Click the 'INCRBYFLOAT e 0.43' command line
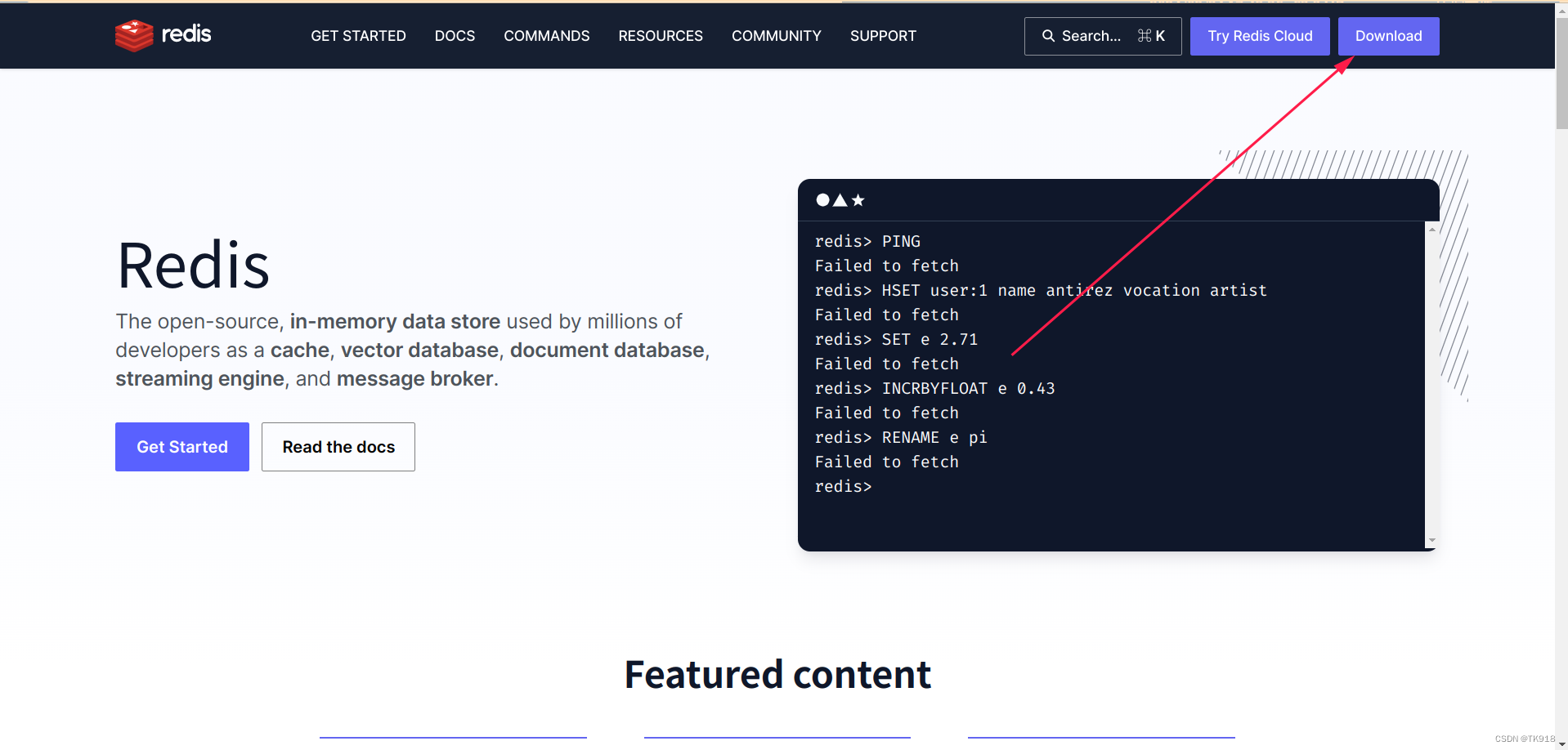 (934, 389)
